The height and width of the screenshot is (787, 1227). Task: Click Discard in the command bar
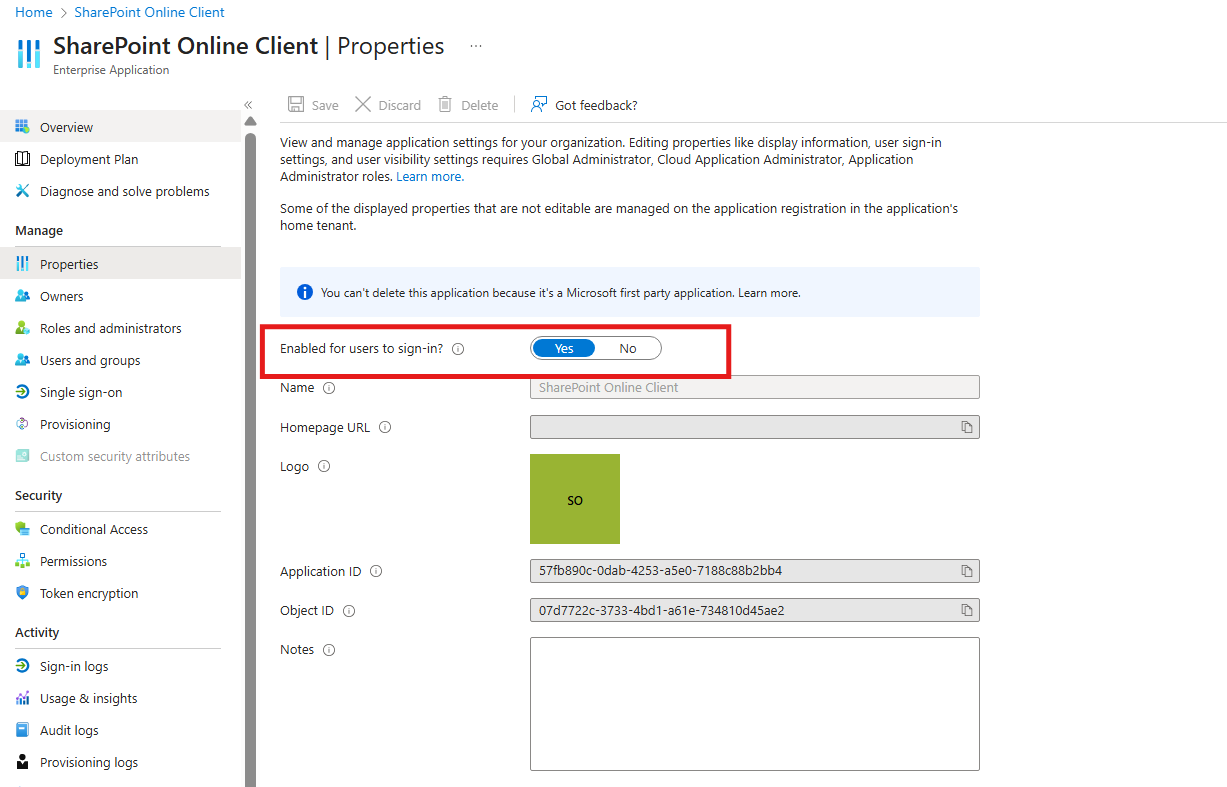388,104
